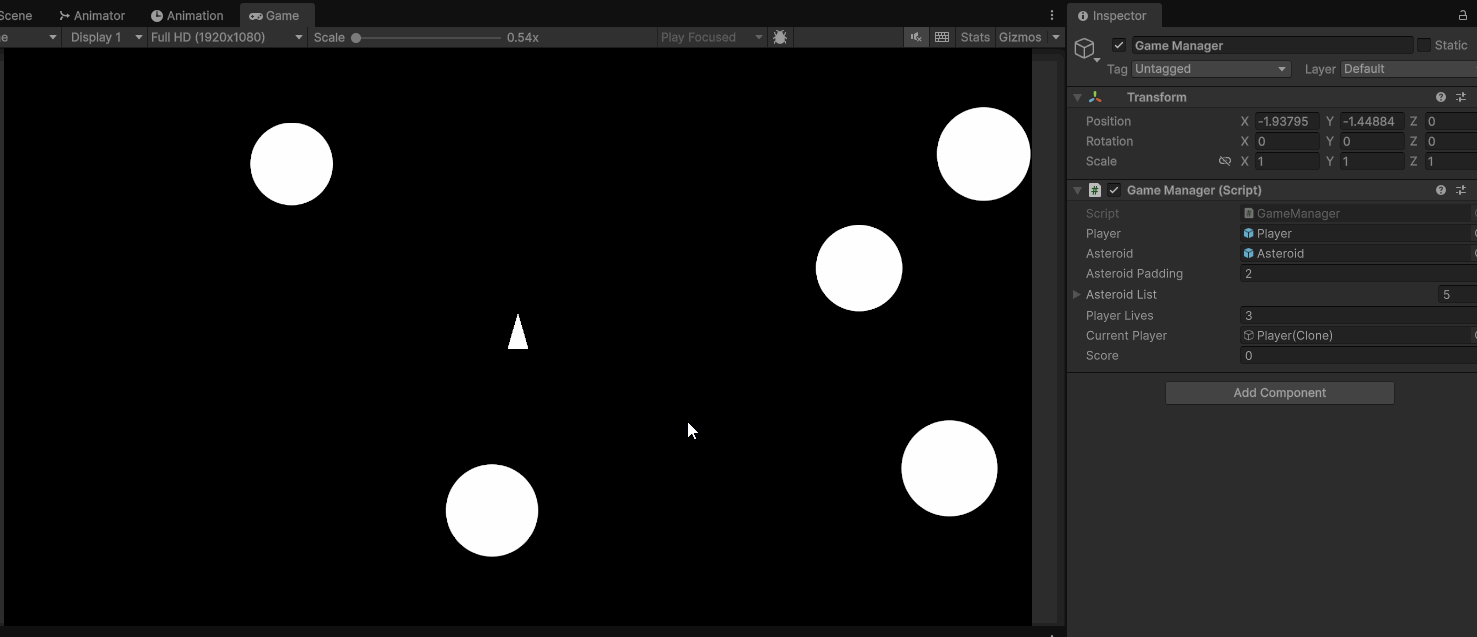Click the Asteroid object reference field
Viewport: 1477px width, 637px height.
(1358, 253)
